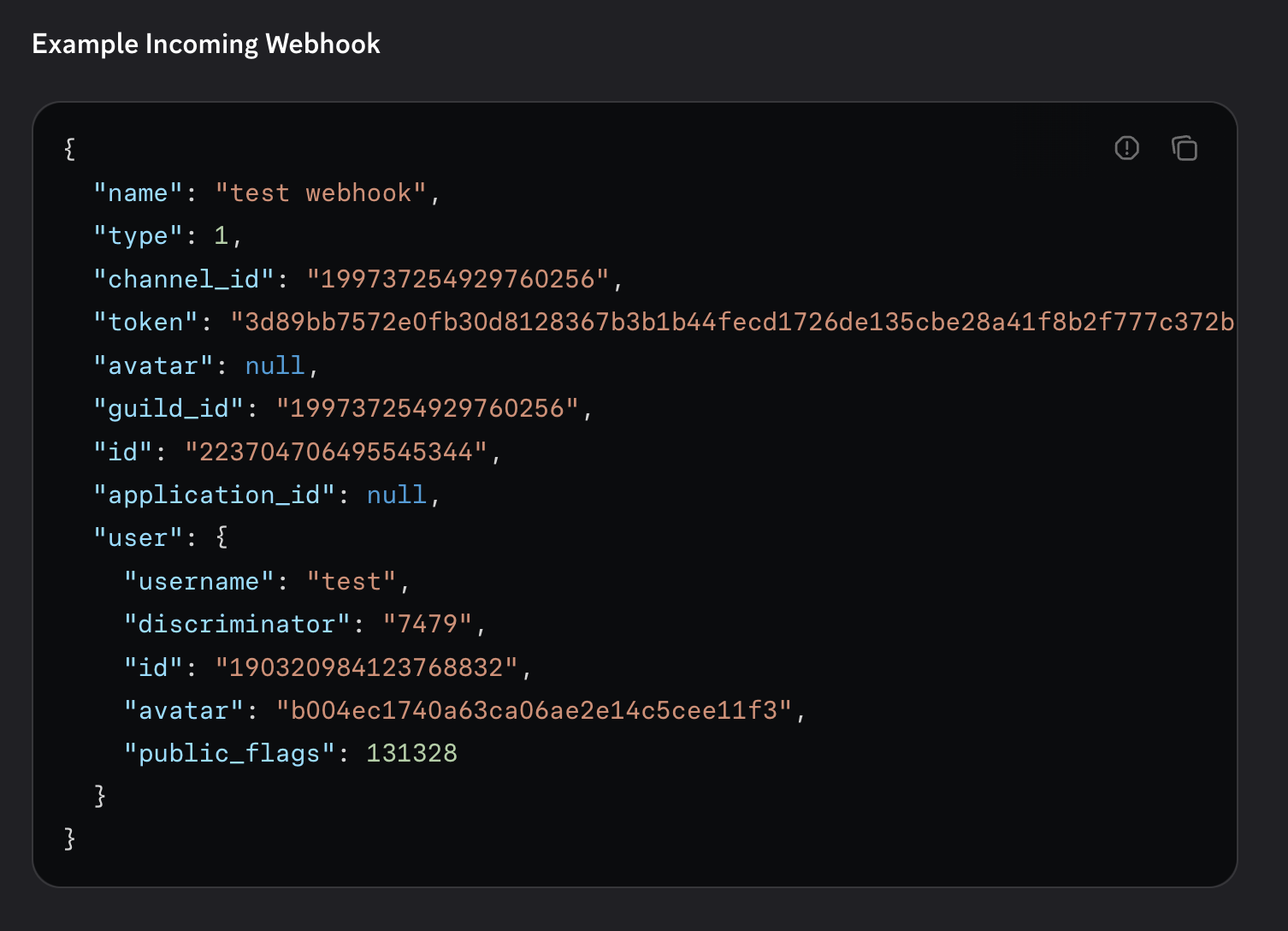Screen dimensions: 1288x931
Task: Click the "channel_id" key
Action: point(184,279)
